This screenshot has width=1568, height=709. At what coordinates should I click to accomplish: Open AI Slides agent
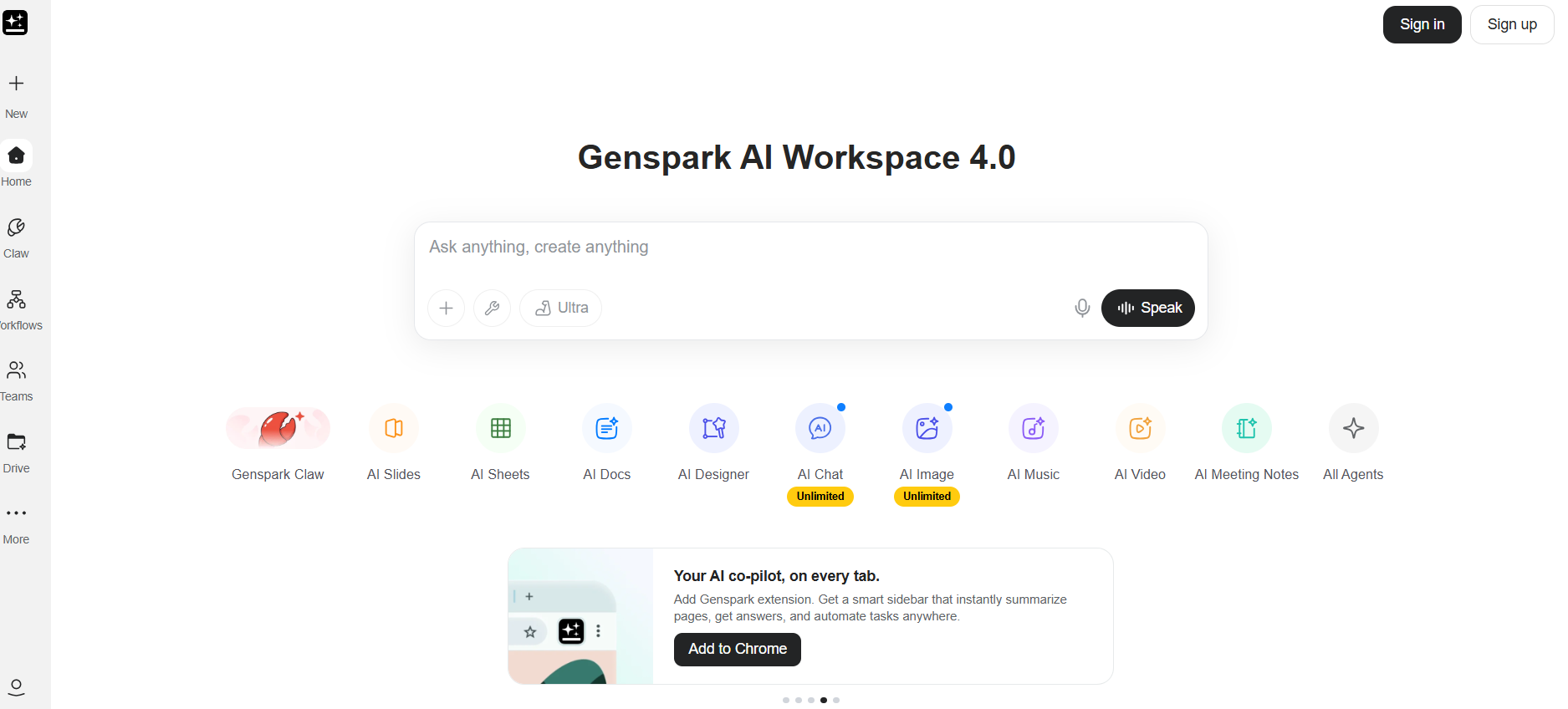[x=394, y=443]
